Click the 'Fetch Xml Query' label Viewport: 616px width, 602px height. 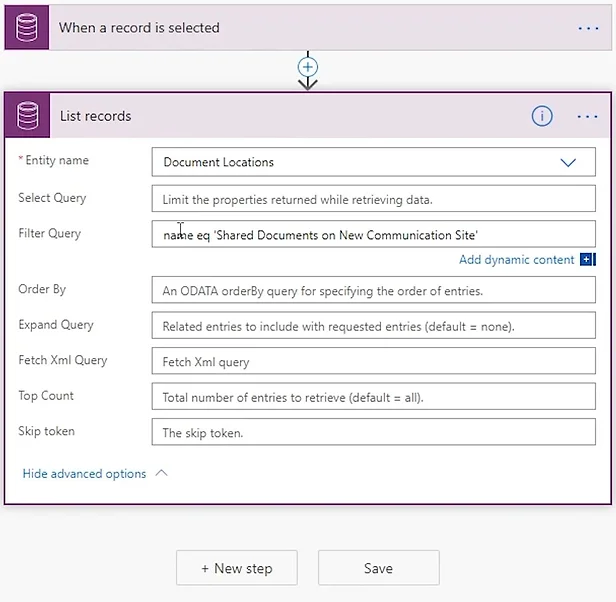[x=63, y=360]
